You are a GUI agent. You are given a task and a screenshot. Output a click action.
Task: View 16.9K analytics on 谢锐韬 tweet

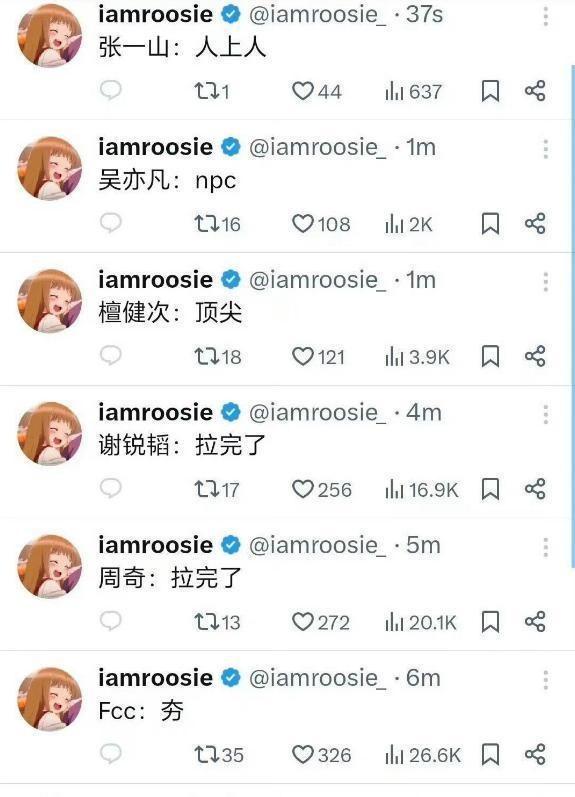(422, 489)
